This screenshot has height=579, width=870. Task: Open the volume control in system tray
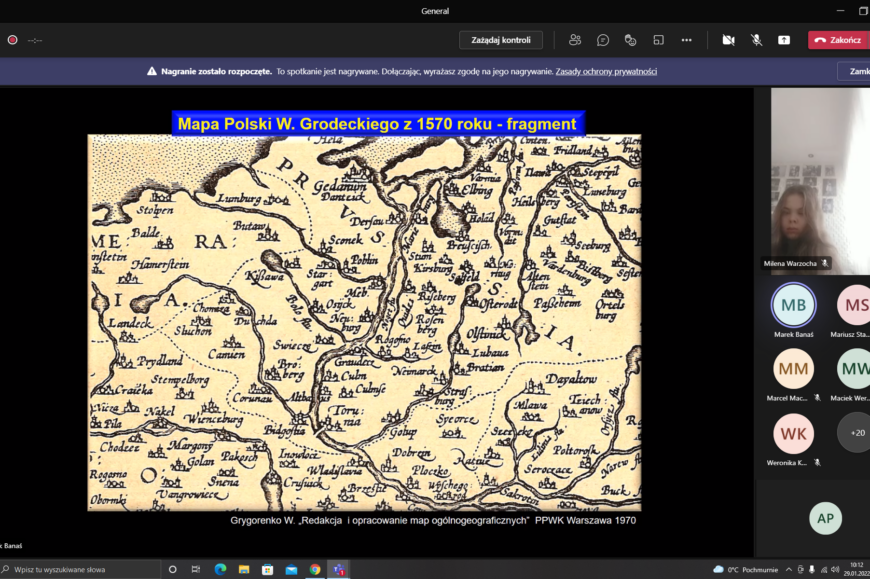835,570
